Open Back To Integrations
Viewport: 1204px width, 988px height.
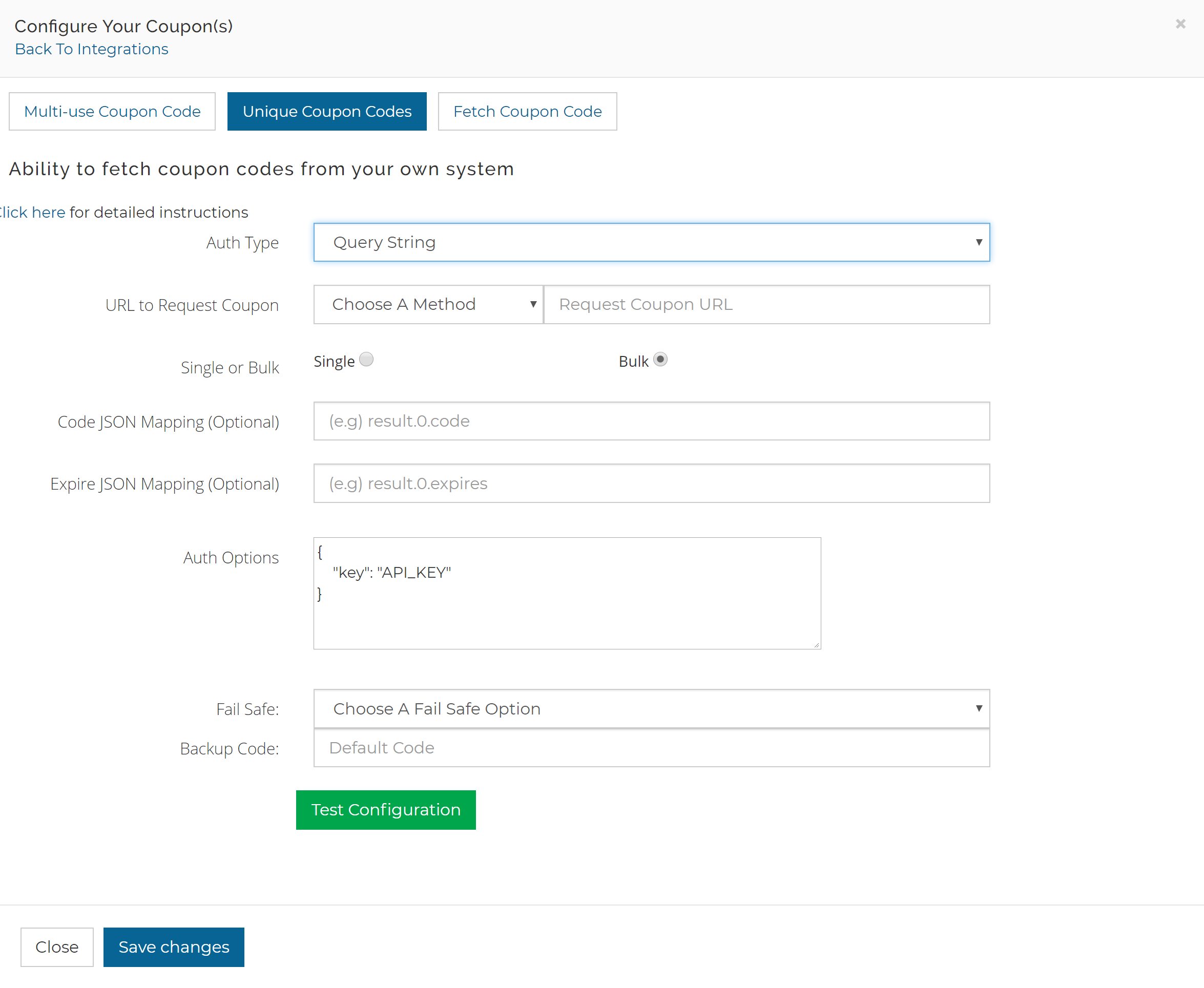click(x=92, y=49)
